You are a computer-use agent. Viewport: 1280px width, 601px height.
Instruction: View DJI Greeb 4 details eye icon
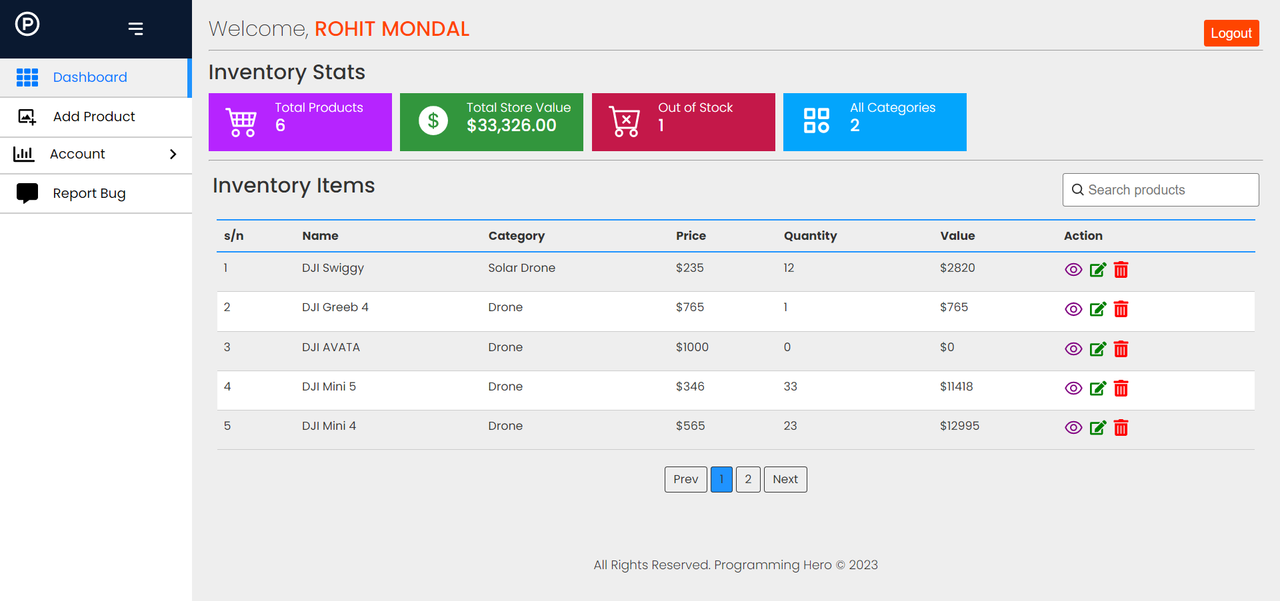[1073, 309]
